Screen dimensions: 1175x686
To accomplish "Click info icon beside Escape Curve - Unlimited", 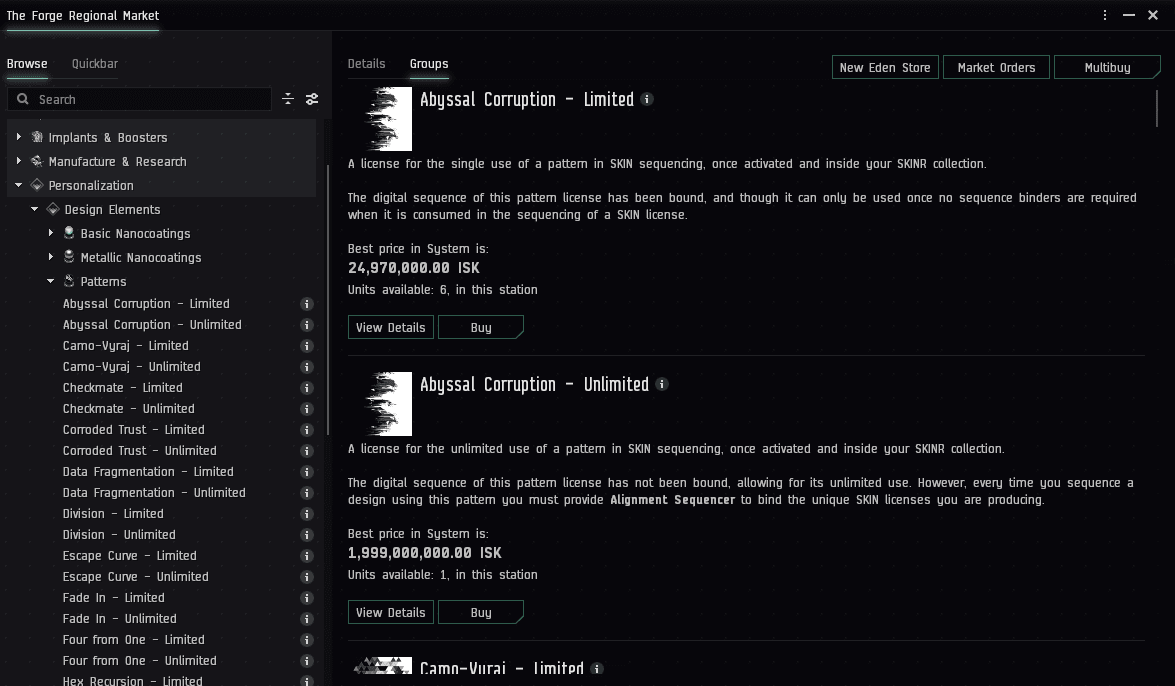I will (307, 577).
